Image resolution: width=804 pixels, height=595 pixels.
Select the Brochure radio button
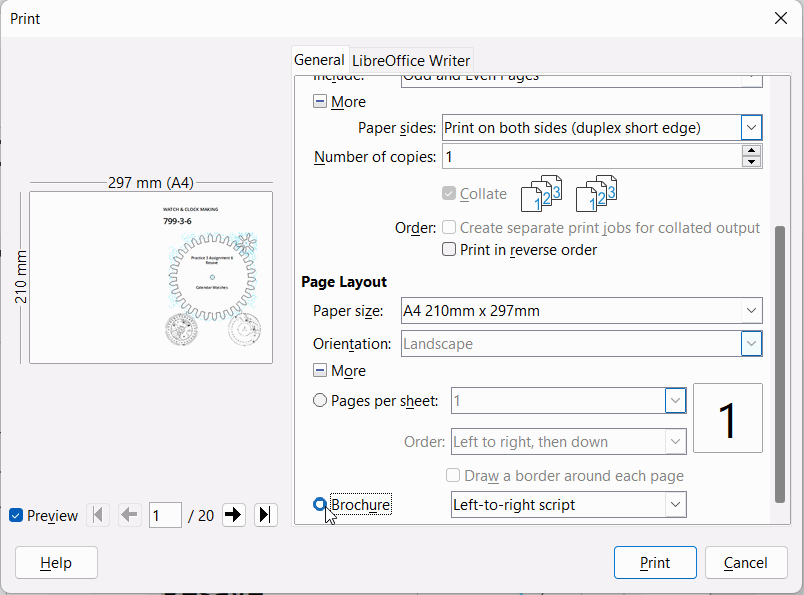click(320, 505)
